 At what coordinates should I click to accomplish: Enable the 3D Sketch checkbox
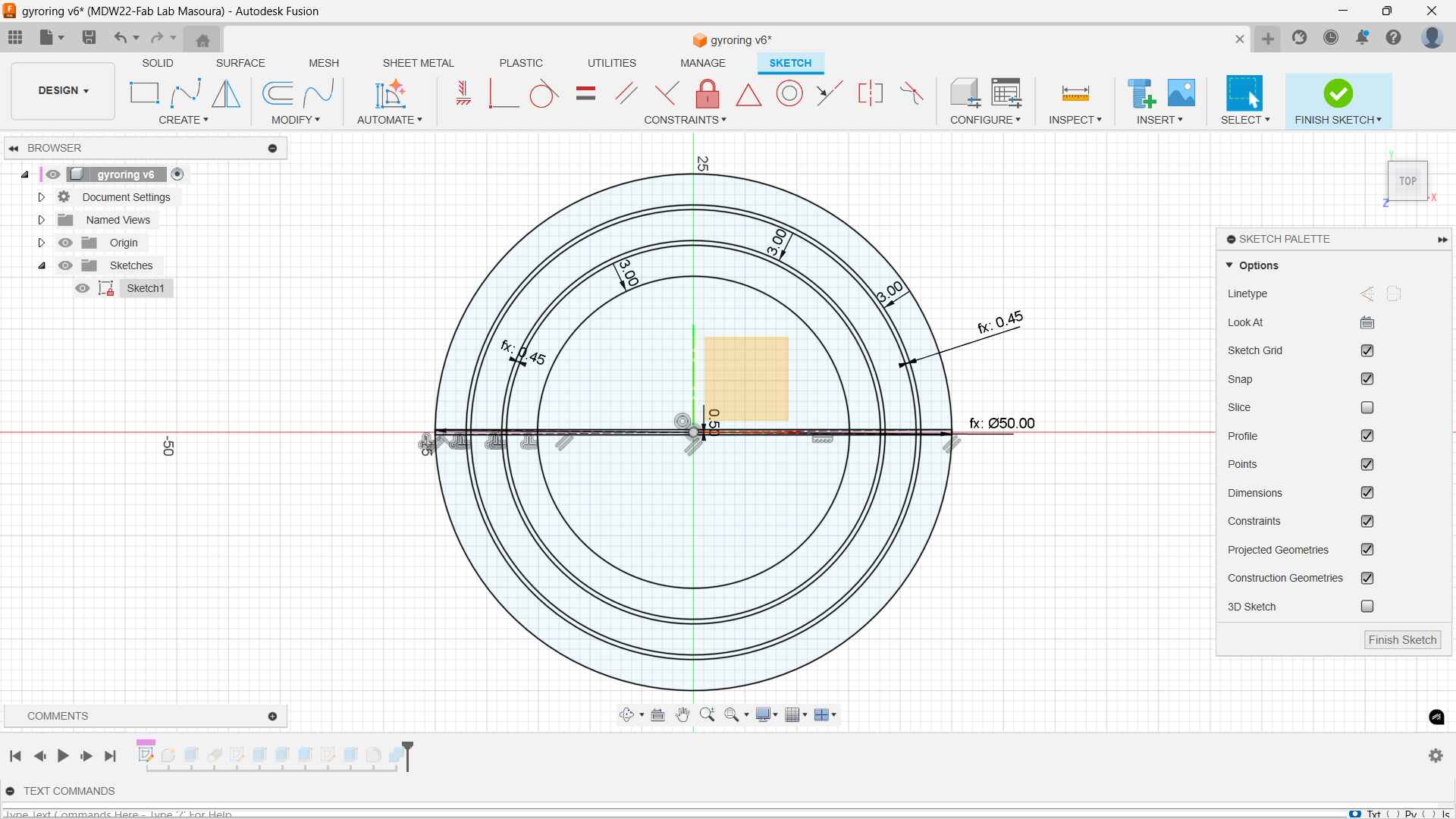pyautogui.click(x=1367, y=607)
